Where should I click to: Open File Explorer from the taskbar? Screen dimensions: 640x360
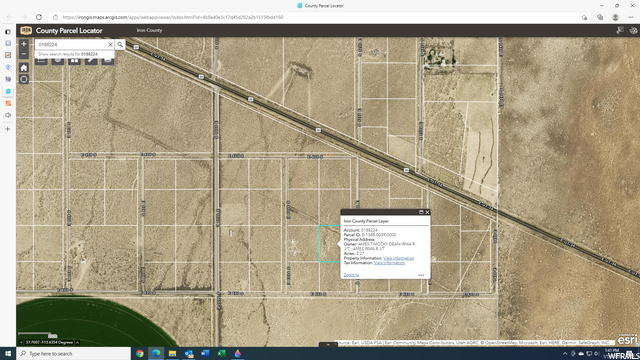pyautogui.click(x=172, y=353)
